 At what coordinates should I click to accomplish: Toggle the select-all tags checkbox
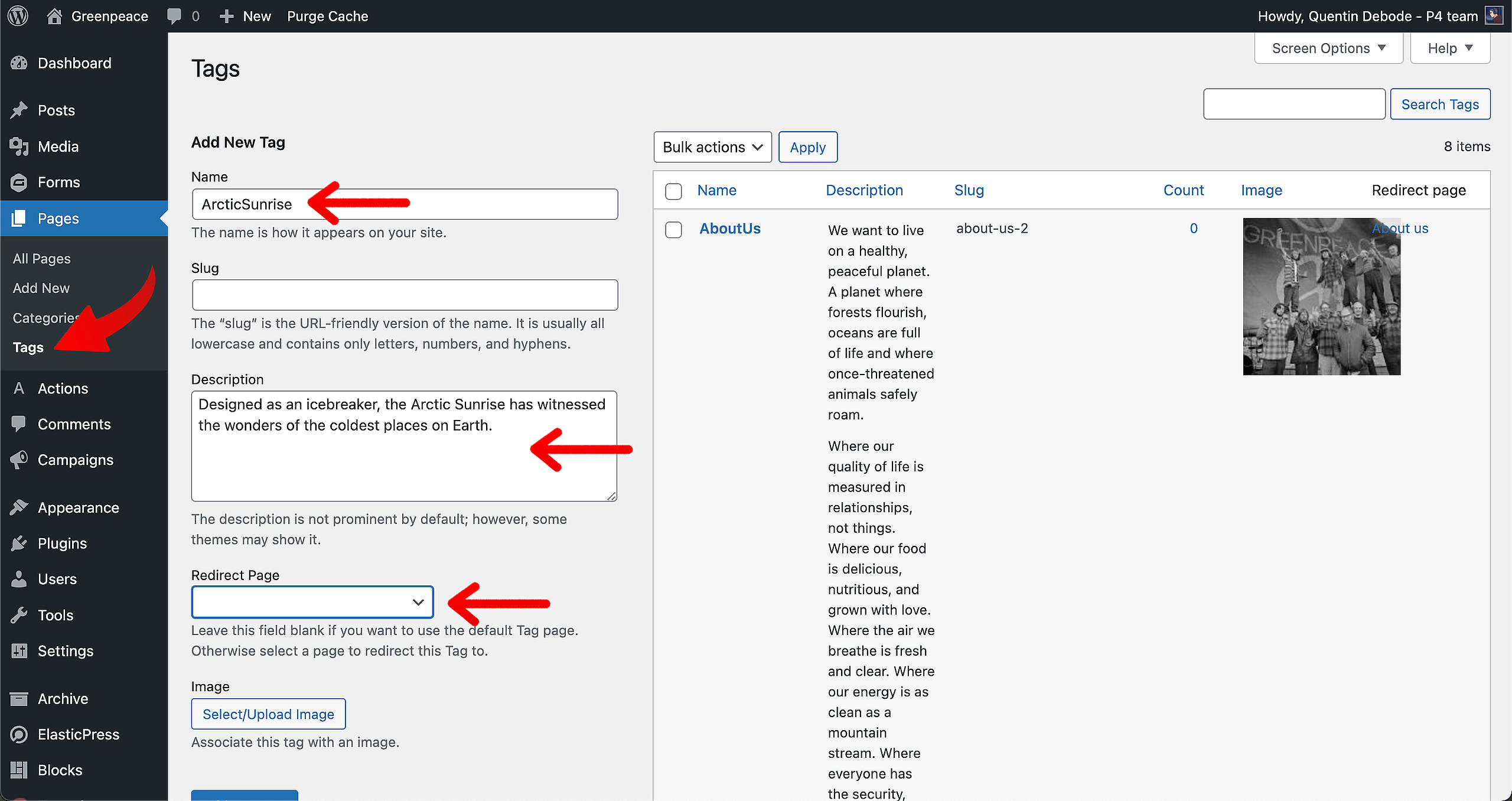[x=673, y=191]
